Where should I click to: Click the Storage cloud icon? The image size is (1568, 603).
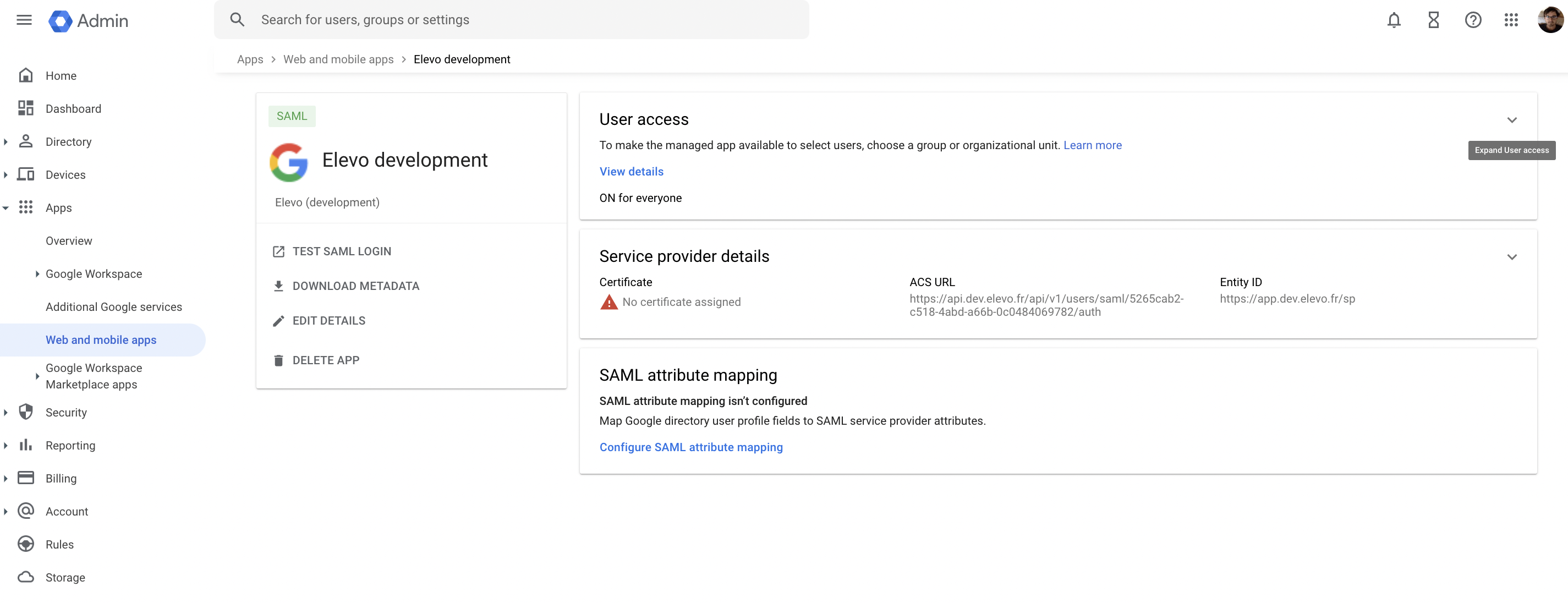coord(25,577)
